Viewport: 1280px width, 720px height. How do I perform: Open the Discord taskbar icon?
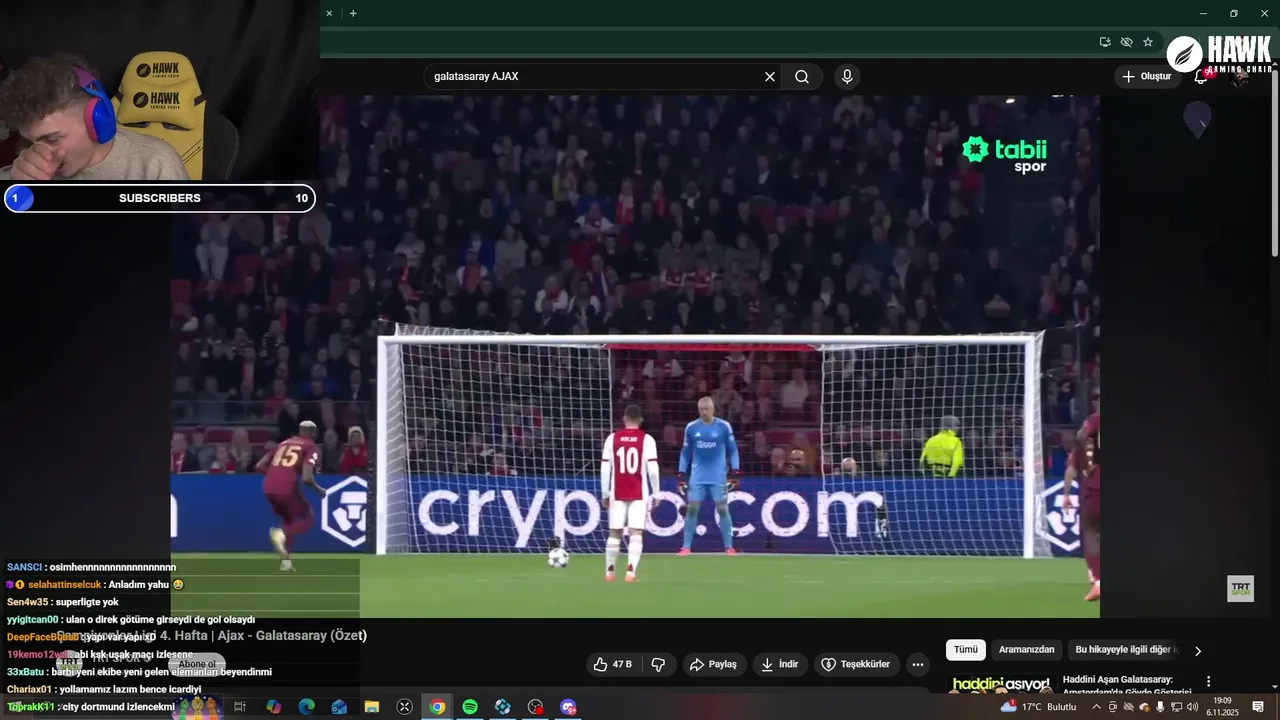tap(568, 707)
